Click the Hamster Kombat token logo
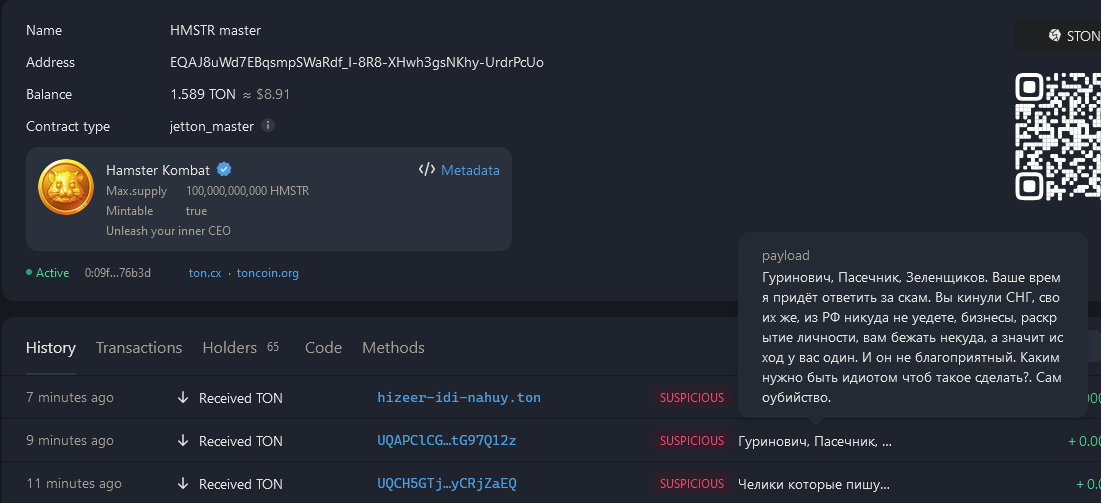 pyautogui.click(x=66, y=190)
